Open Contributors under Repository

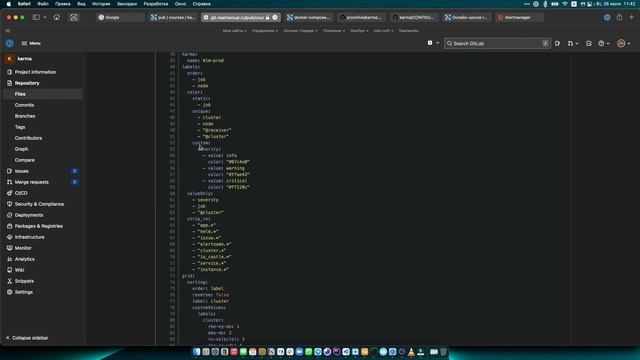pyautogui.click(x=28, y=138)
